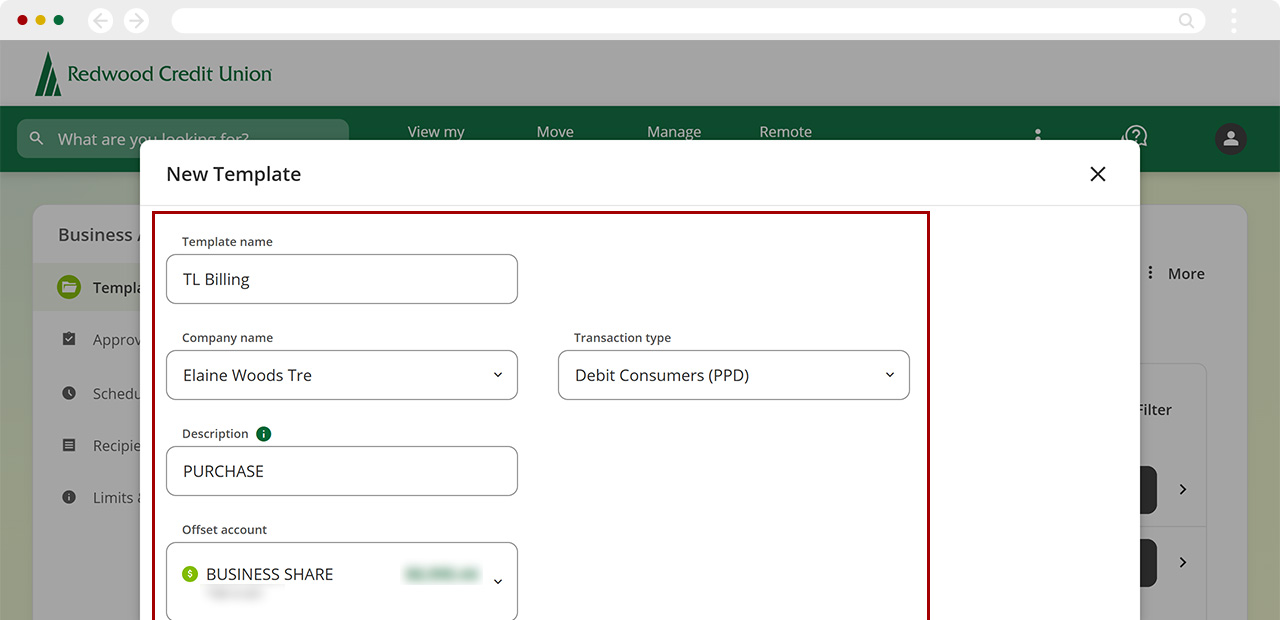Open the user profile icon

[x=1231, y=139]
